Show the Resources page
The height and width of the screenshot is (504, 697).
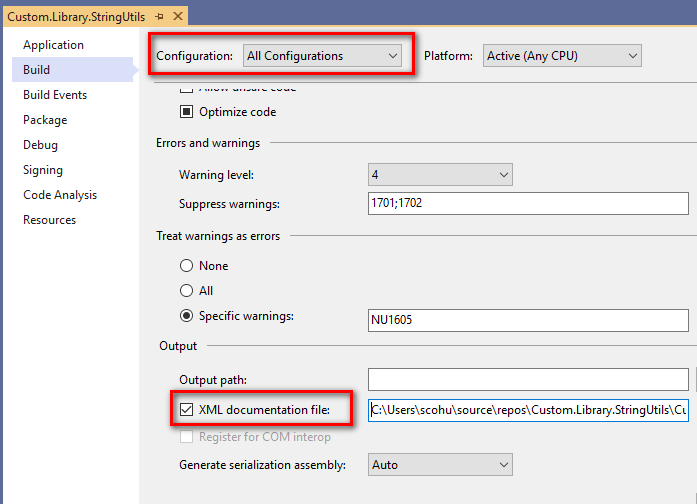coord(49,220)
